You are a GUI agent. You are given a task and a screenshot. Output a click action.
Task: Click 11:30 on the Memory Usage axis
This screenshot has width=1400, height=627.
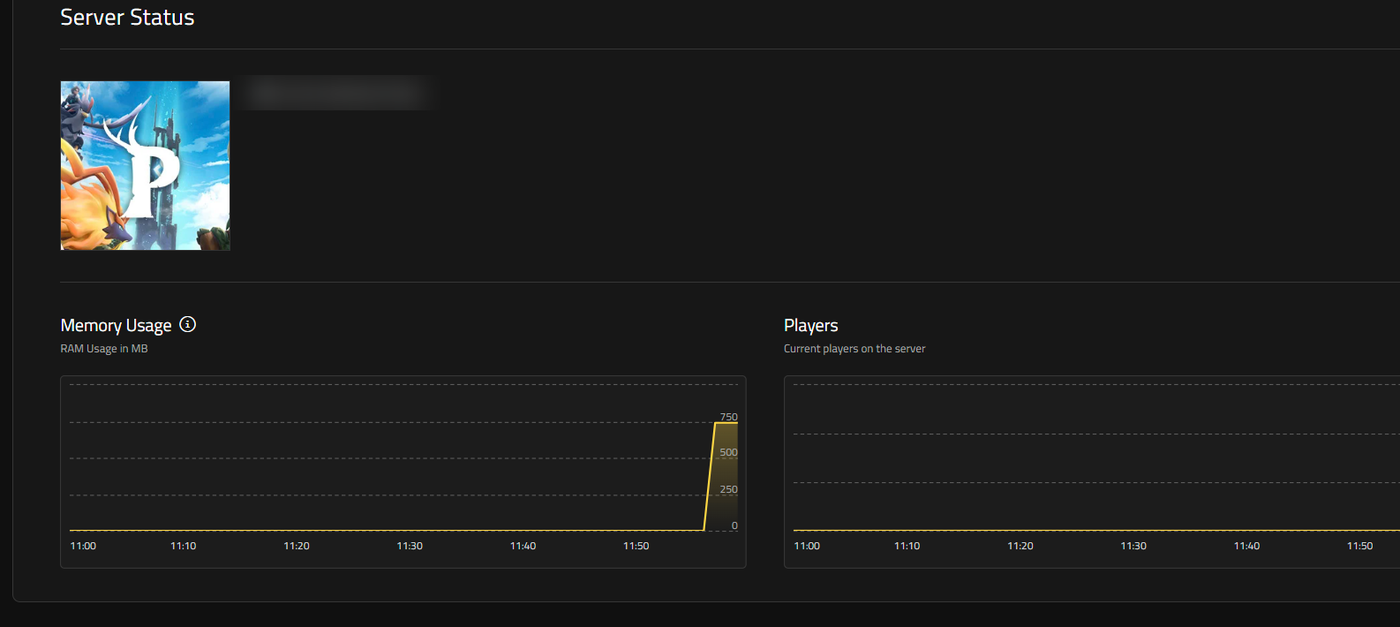(x=409, y=546)
